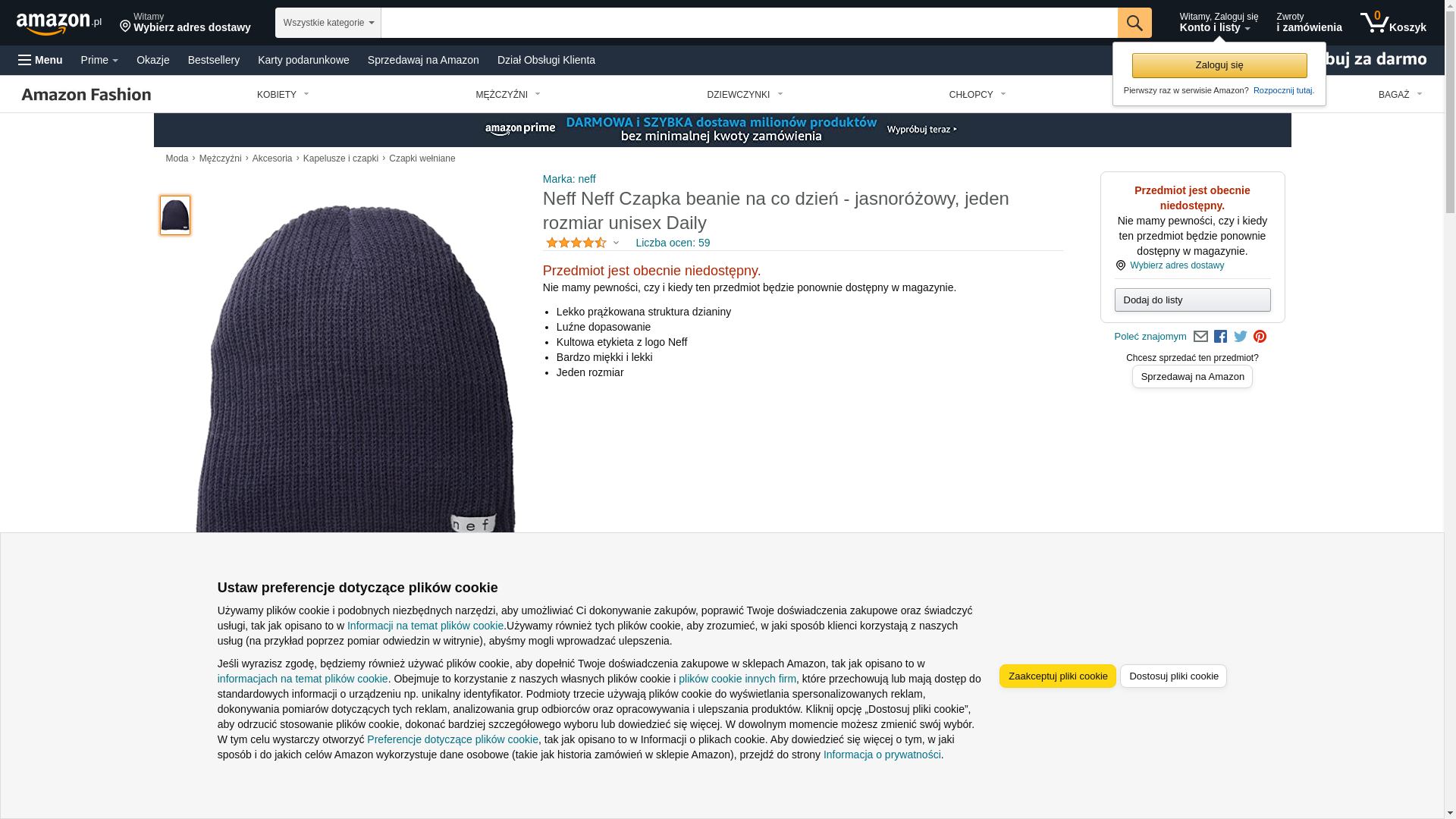Click into the search input field
The image size is (1456, 819).
tap(749, 23)
